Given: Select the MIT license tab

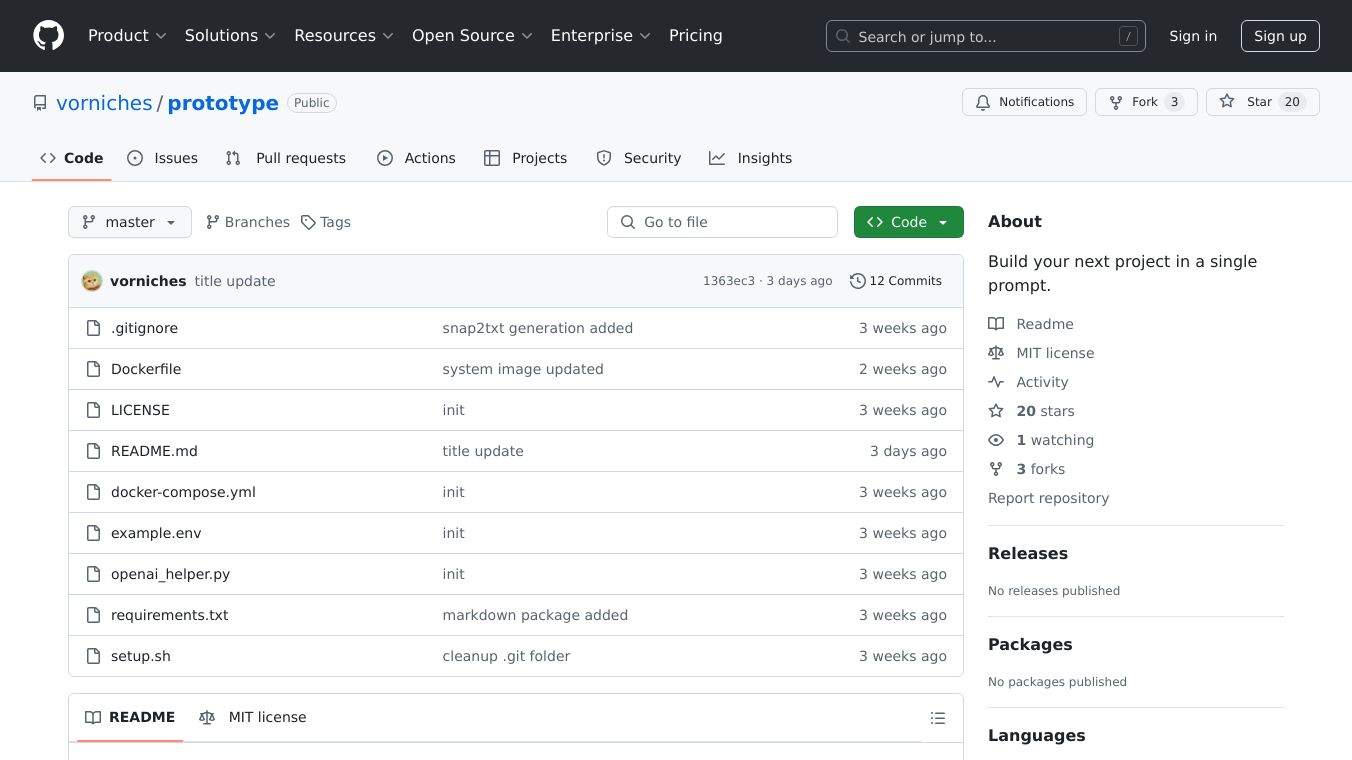Looking at the screenshot, I should [253, 717].
